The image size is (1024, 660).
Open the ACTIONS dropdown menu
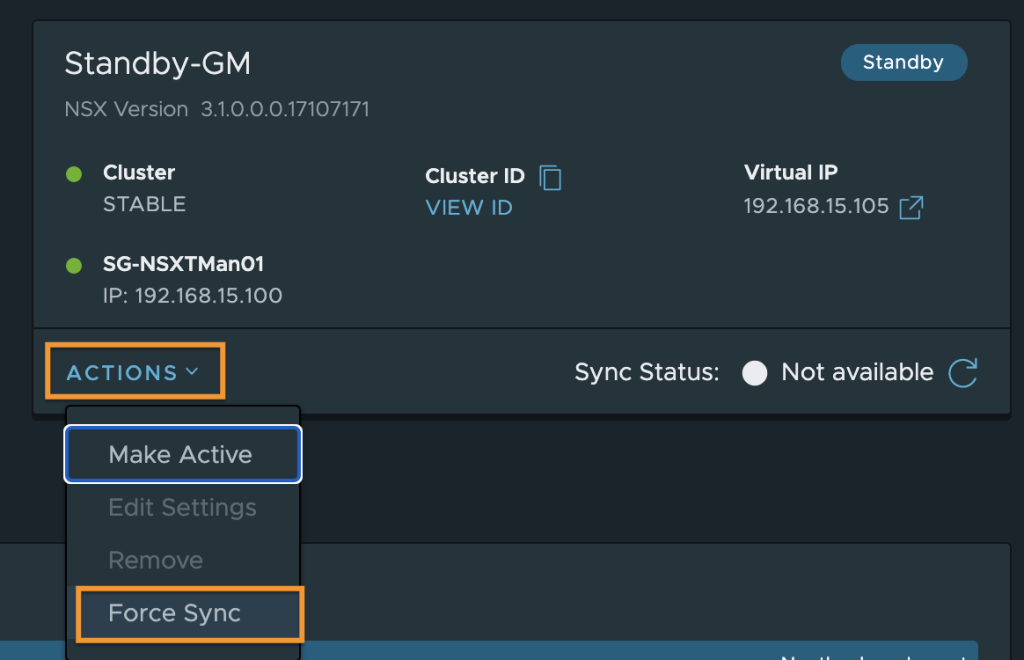click(x=133, y=372)
